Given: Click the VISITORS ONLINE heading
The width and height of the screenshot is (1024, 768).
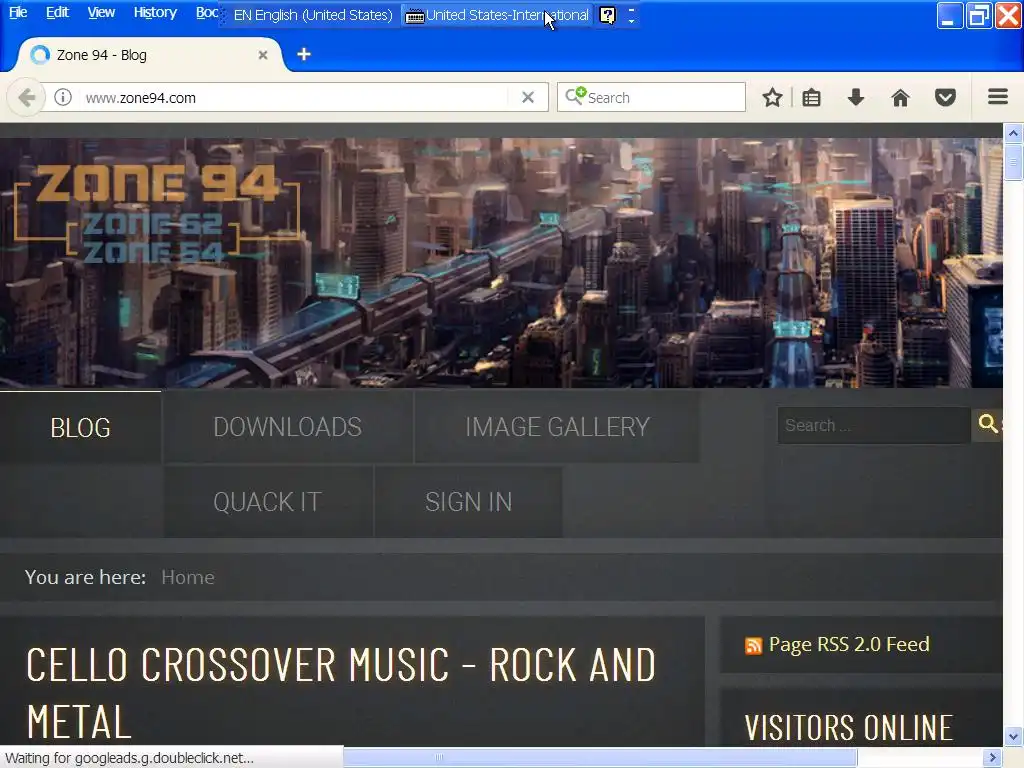Looking at the screenshot, I should [x=848, y=728].
